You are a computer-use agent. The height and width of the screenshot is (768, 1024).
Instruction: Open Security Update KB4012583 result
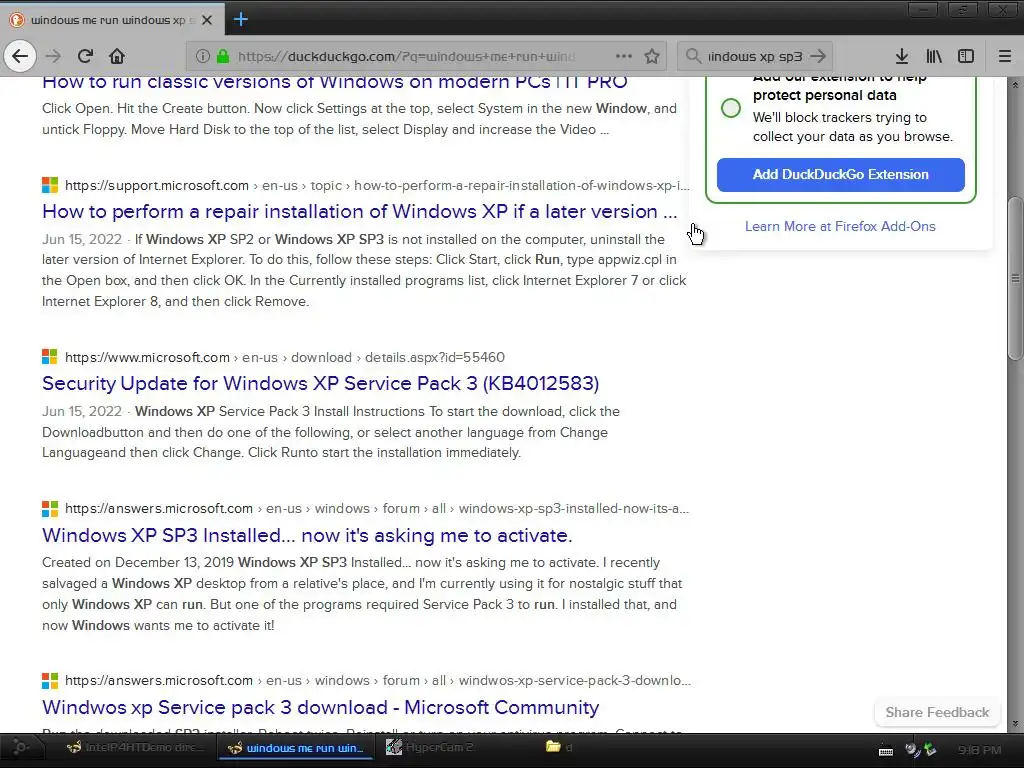click(321, 383)
